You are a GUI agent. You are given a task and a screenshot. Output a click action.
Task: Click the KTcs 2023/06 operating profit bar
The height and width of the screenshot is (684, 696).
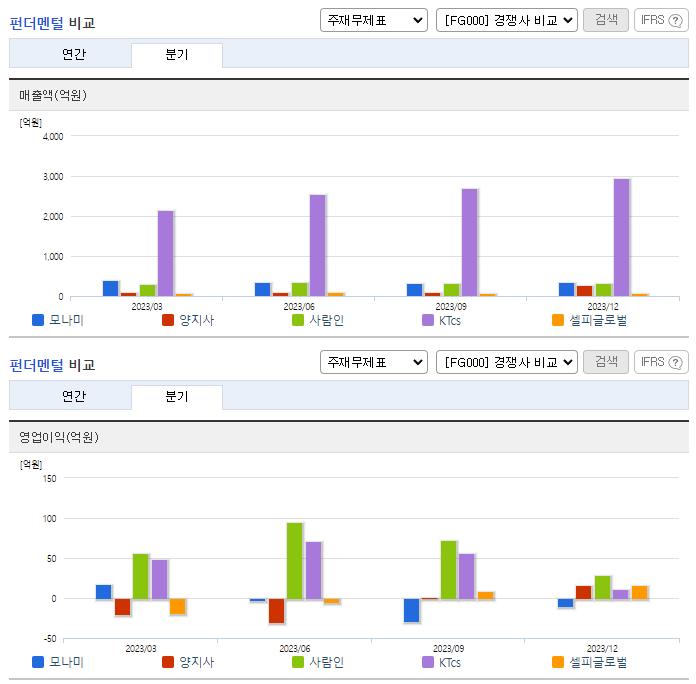(x=313, y=570)
